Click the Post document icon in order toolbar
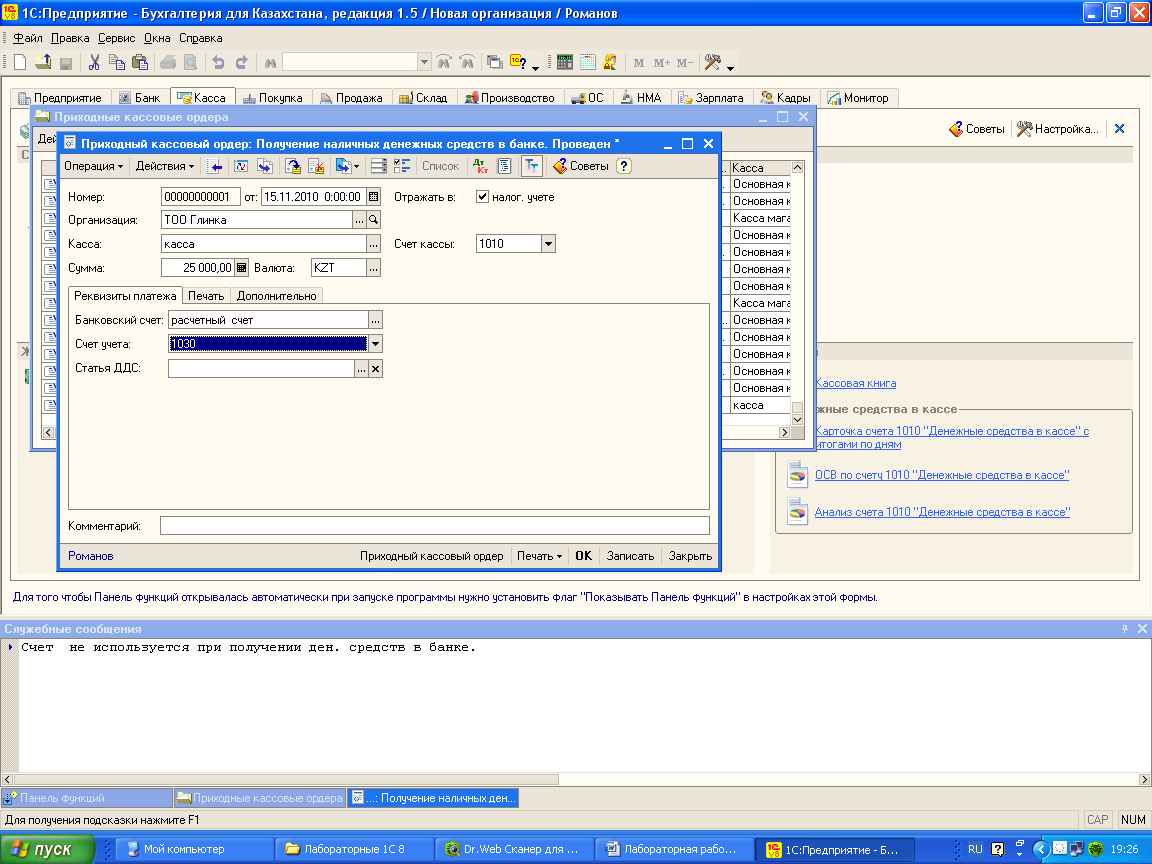The image size is (1152, 864). (x=293, y=166)
